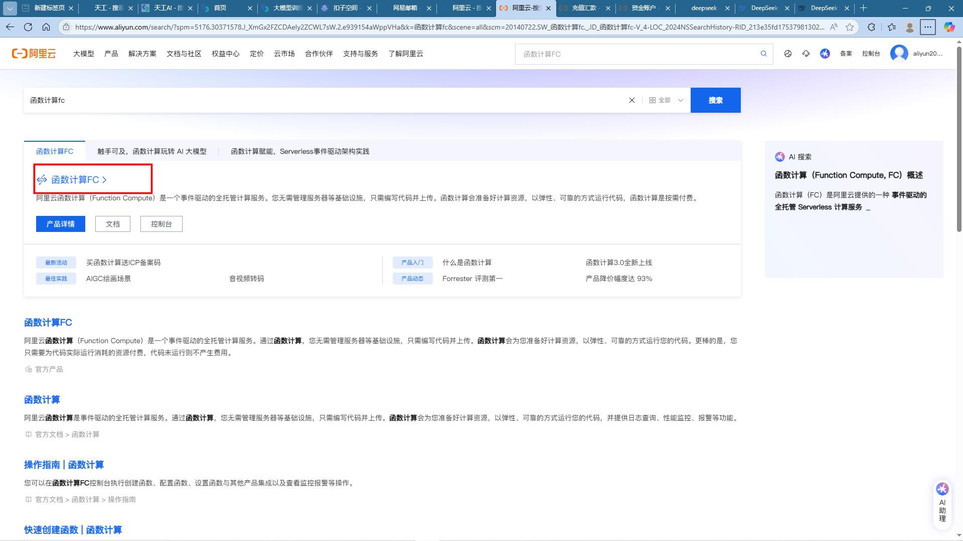Click the browser address bar URL
The width and height of the screenshot is (963, 541).
[448, 27]
